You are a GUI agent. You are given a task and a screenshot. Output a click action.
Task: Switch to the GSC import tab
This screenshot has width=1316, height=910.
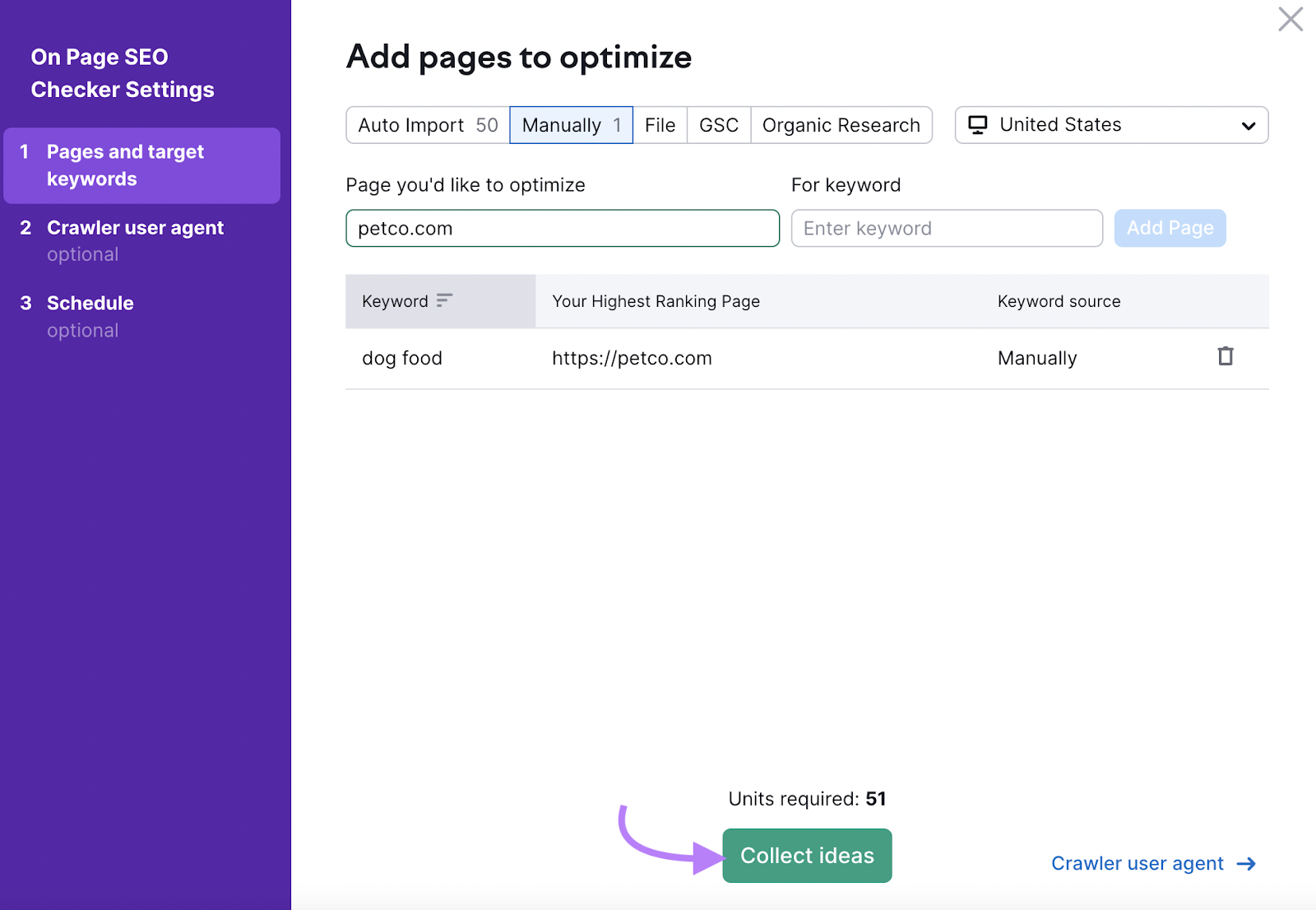717,124
